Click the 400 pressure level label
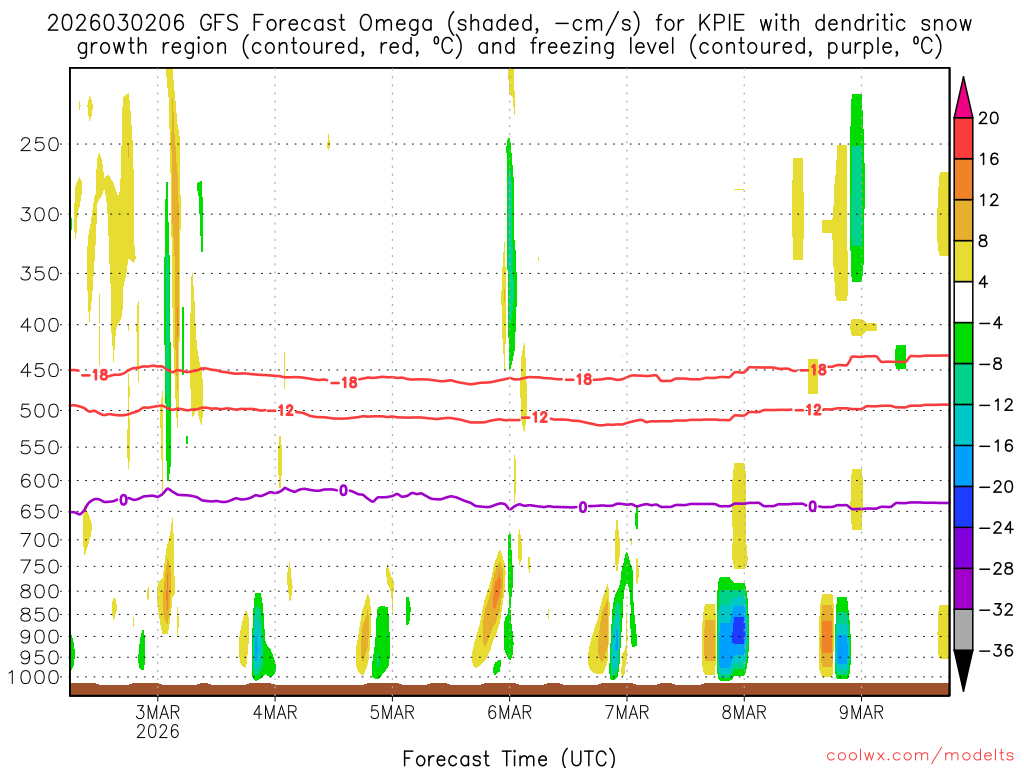 pyautogui.click(x=40, y=325)
